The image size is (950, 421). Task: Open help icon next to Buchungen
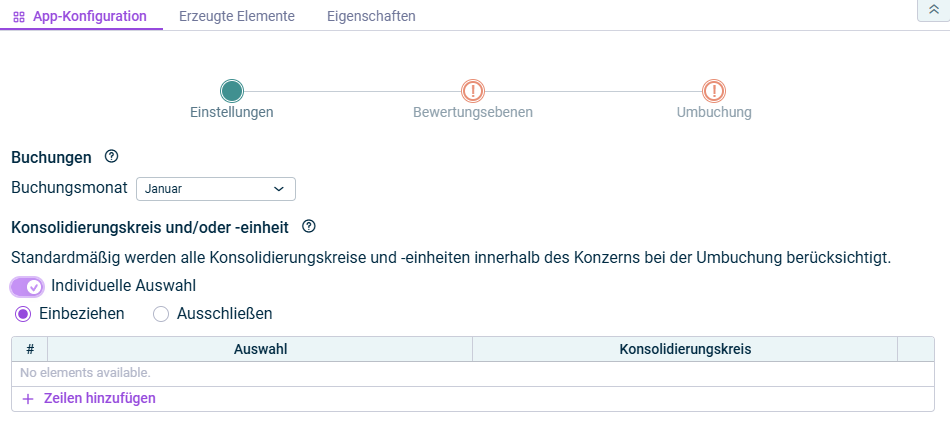tap(112, 157)
